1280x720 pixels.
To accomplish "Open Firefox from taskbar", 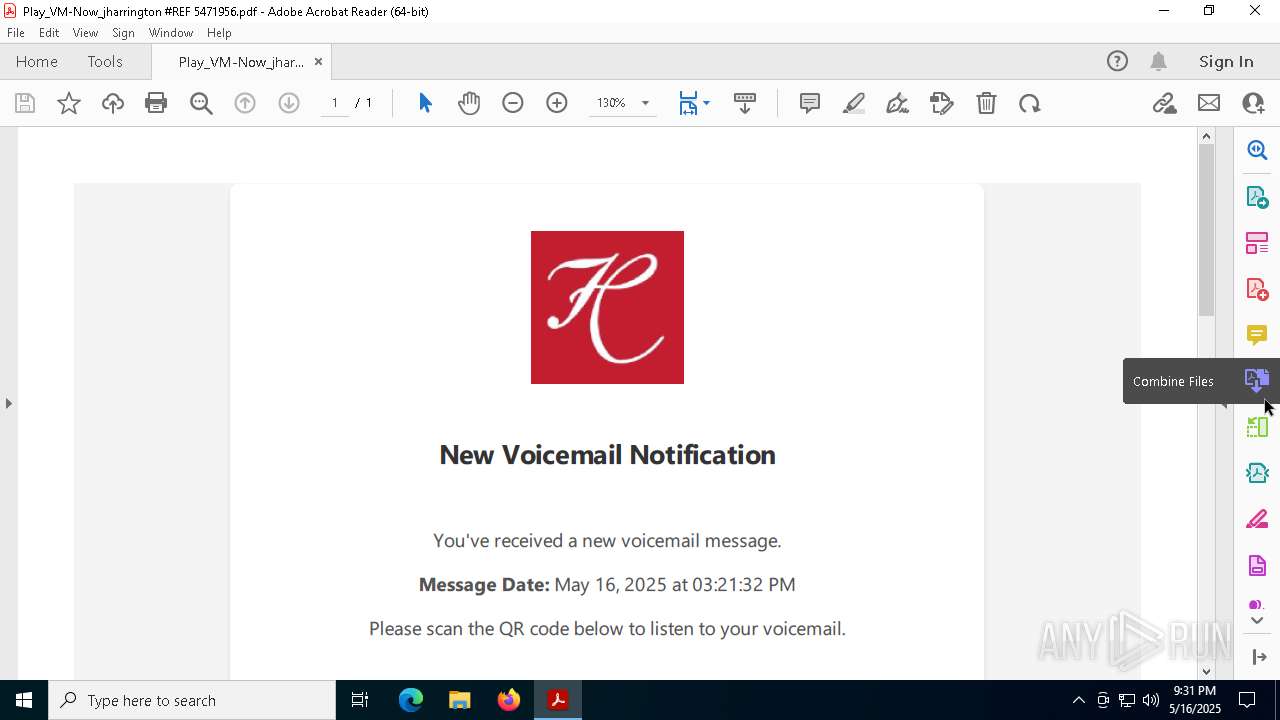I will (509, 700).
